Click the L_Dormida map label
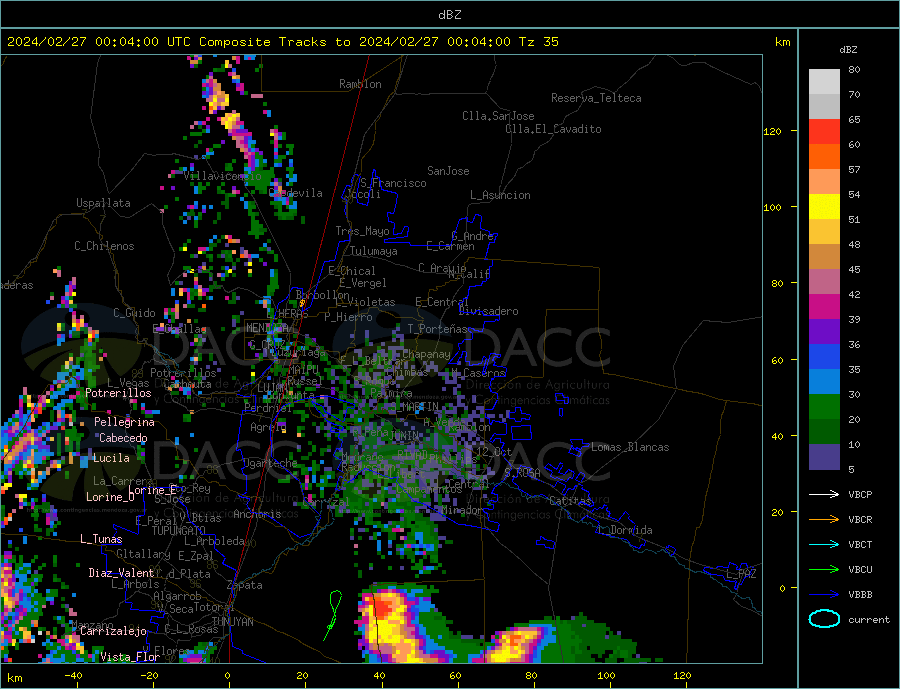This screenshot has height=689, width=900. (x=626, y=530)
